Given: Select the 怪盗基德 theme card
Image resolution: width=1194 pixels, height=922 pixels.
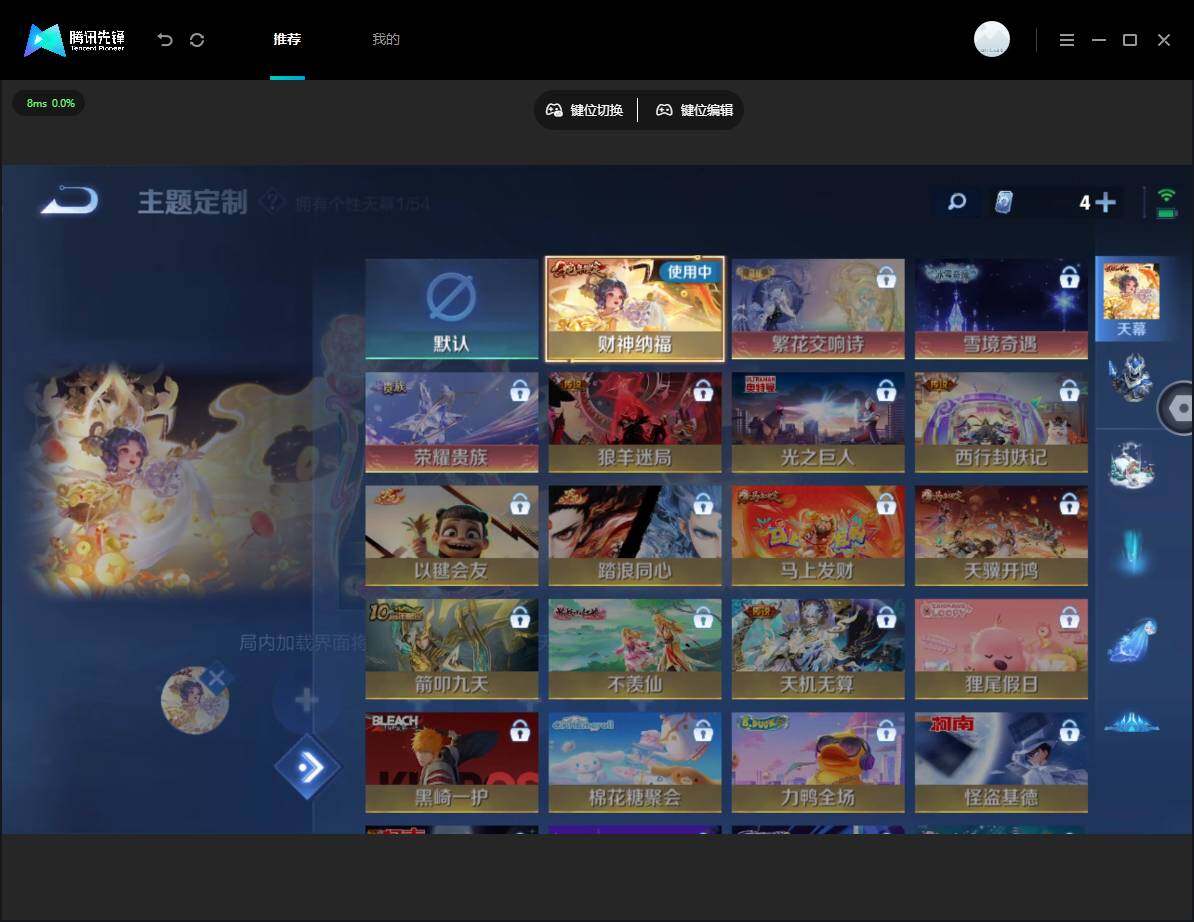Looking at the screenshot, I should tap(1001, 762).
